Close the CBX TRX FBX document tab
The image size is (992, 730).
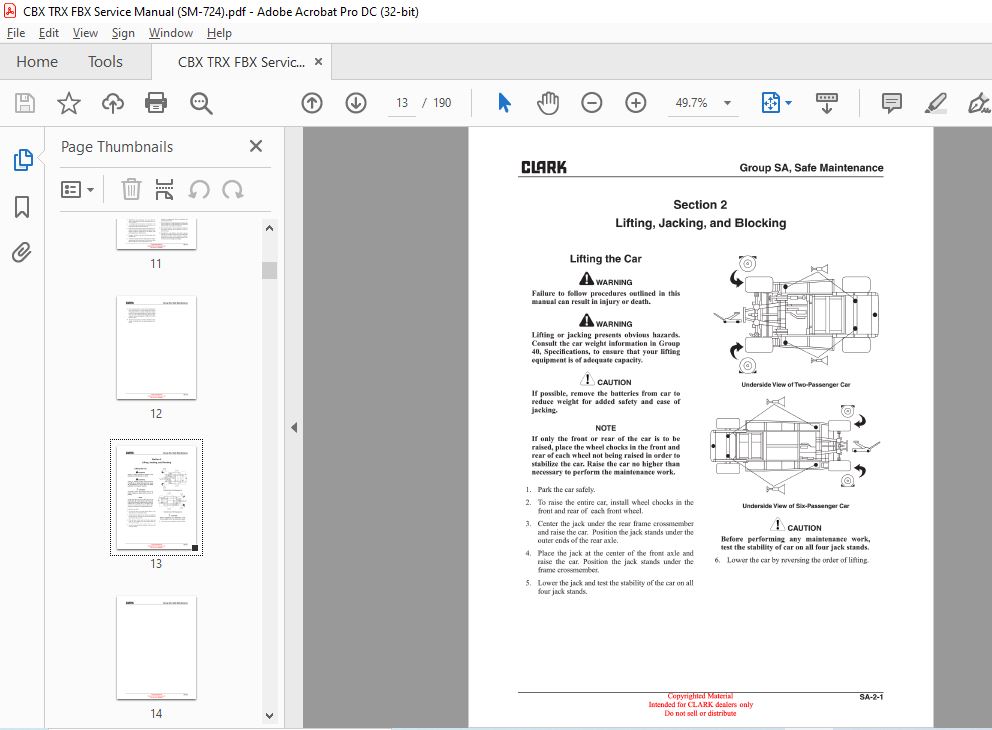[318, 61]
